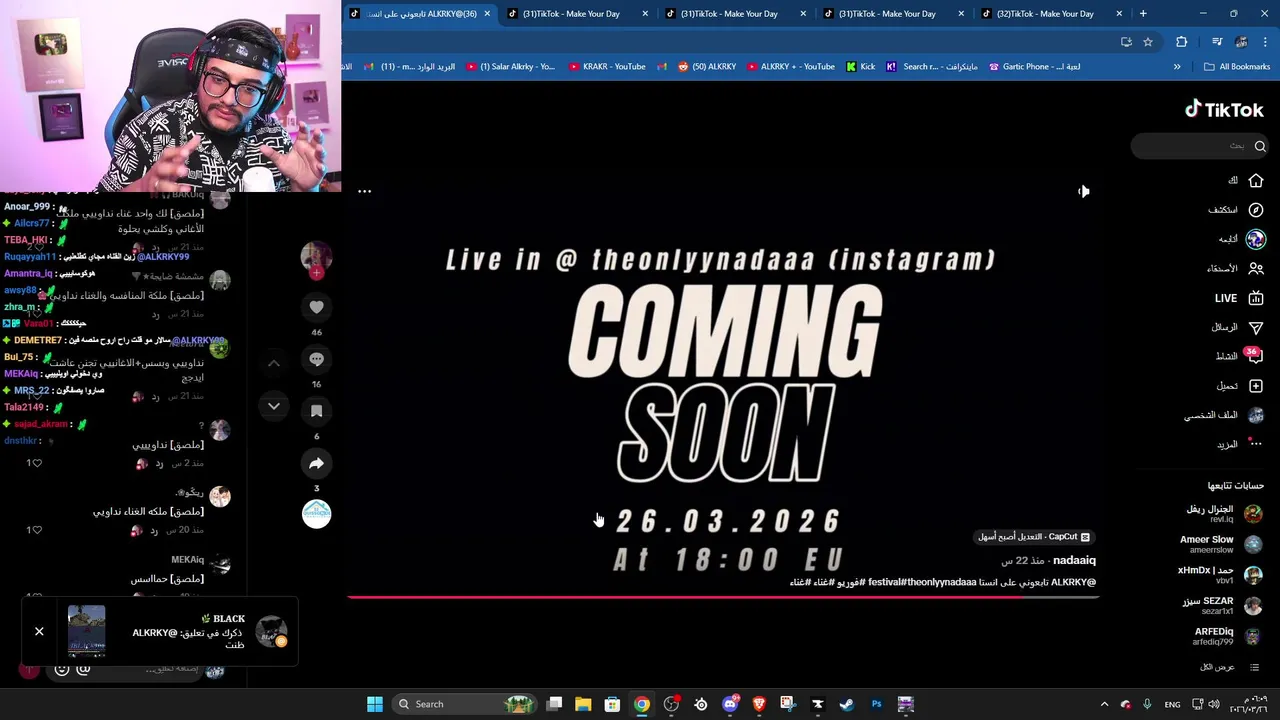Switch to first TikTok Make Your Day tab
Viewport: 1280px width, 720px height.
pos(578,14)
